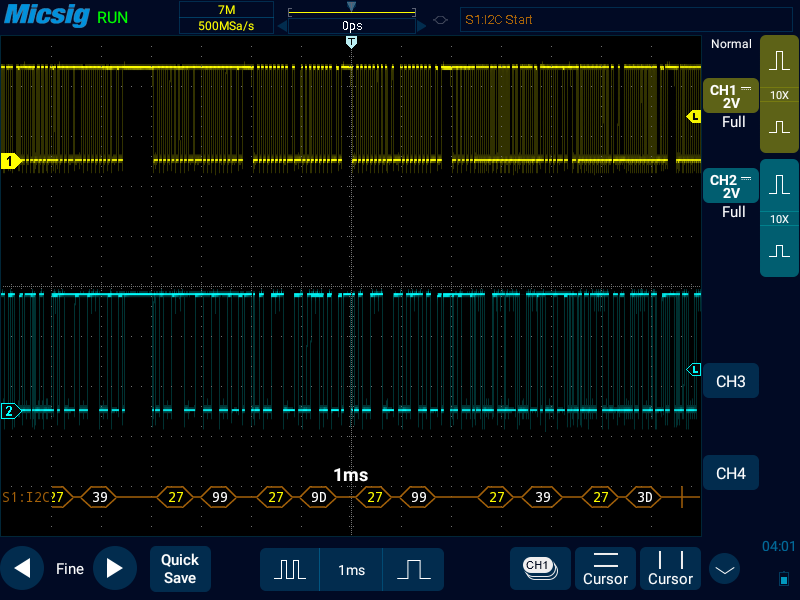Shift waveform right with horizontal arrow
This screenshot has width=800, height=600.
tap(421, 26)
